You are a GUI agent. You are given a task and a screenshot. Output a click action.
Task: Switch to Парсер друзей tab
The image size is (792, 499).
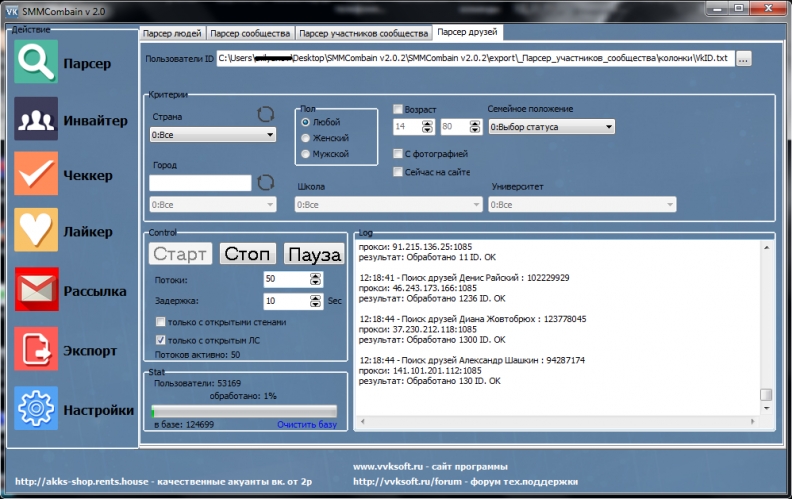pyautogui.click(x=467, y=32)
